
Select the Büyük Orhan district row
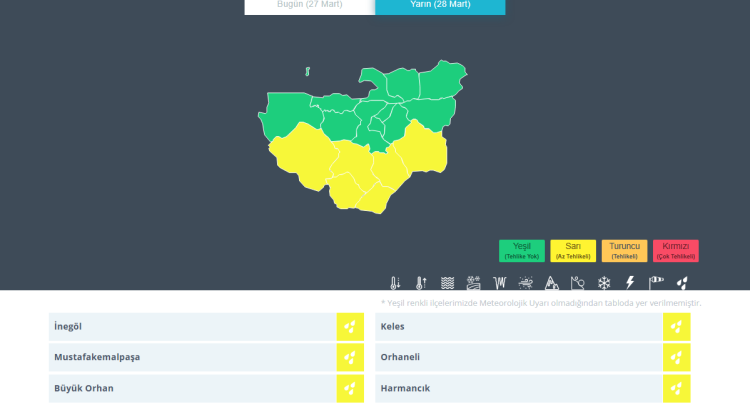tap(192, 388)
